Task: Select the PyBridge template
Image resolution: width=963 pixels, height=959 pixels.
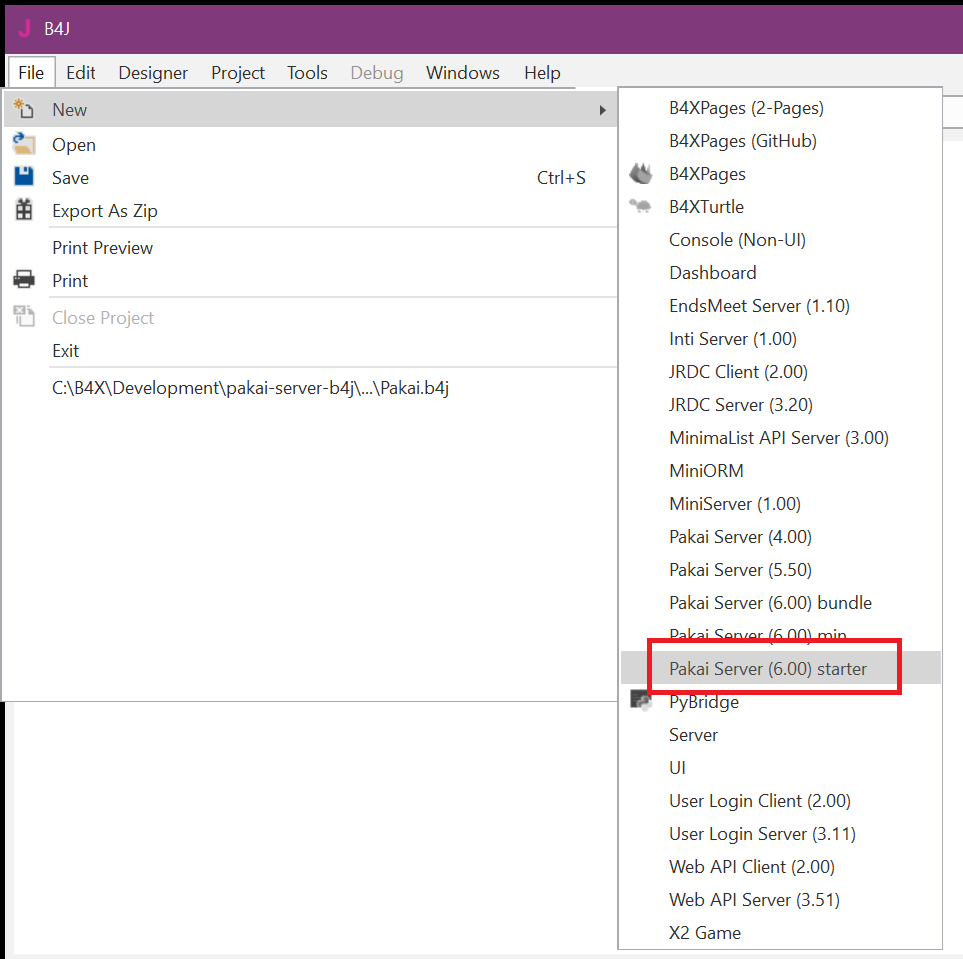Action: (x=781, y=702)
